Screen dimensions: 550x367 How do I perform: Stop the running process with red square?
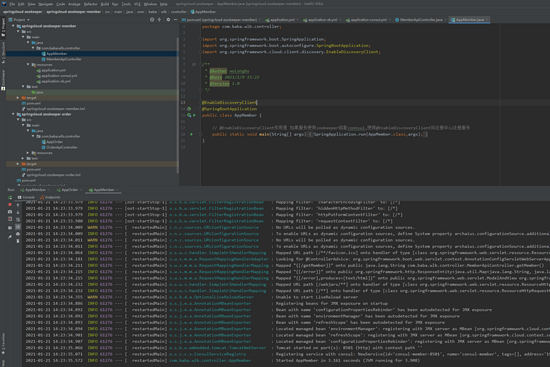(x=10, y=205)
